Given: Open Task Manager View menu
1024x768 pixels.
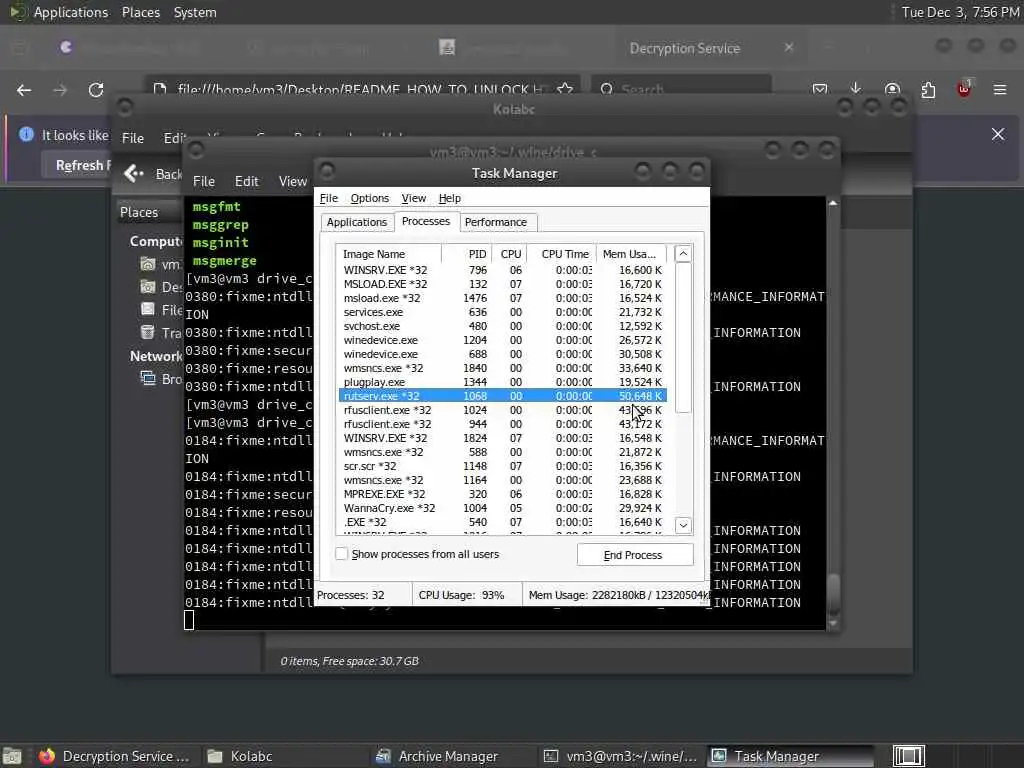Looking at the screenshot, I should click(413, 198).
